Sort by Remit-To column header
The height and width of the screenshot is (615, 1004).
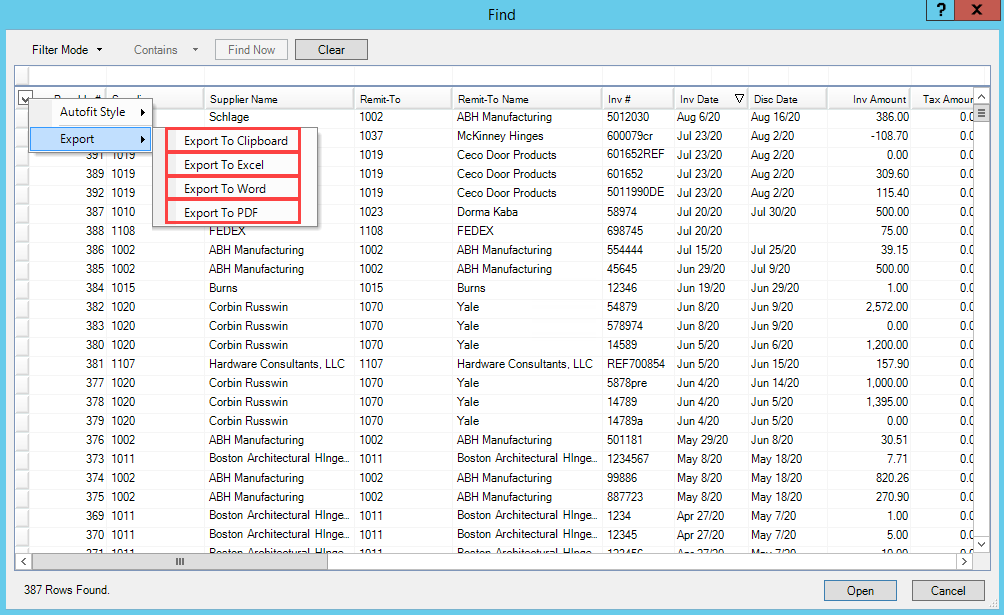pos(403,99)
